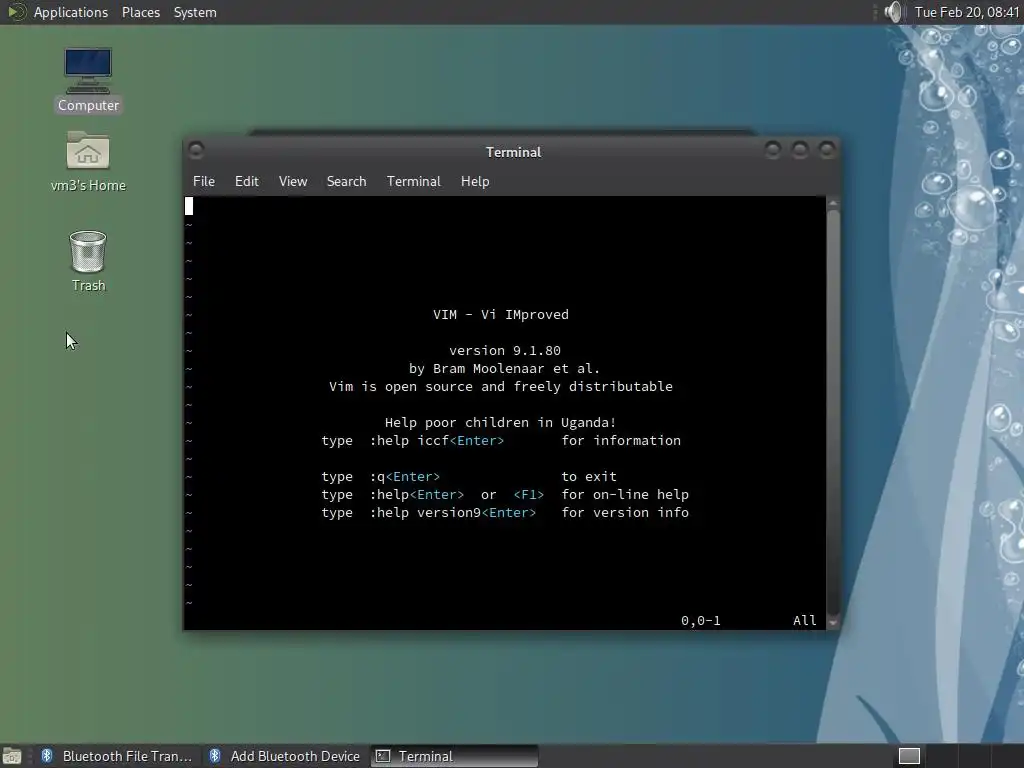
Task: Click the scrollbar down arrow in Terminal
Action: tap(833, 622)
